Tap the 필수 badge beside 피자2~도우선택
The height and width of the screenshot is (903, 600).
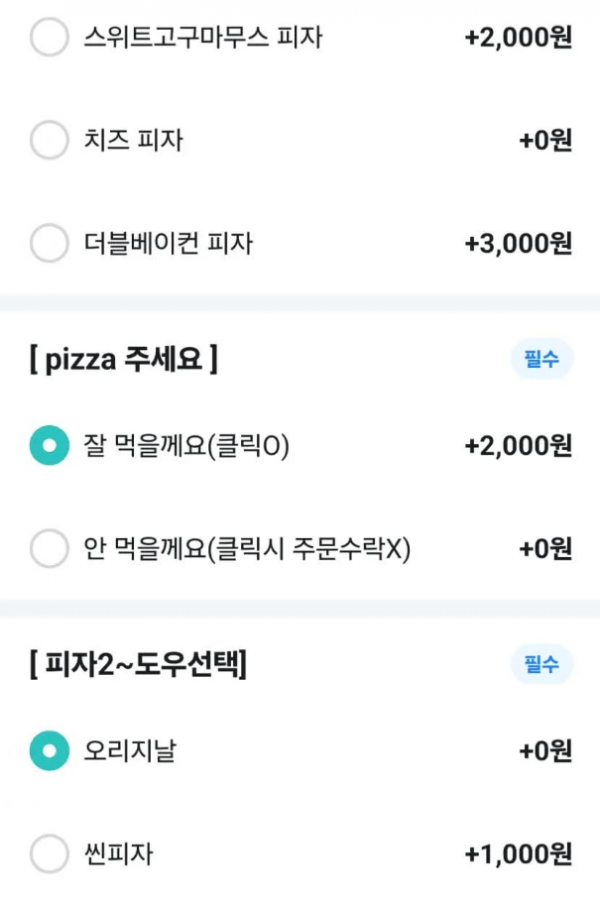point(541,664)
